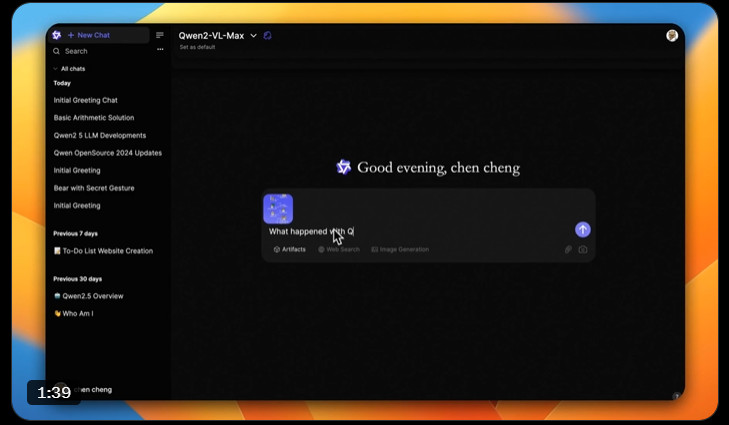Turn on the Image Generation option
Viewport: 729px width, 425px height.
point(400,249)
